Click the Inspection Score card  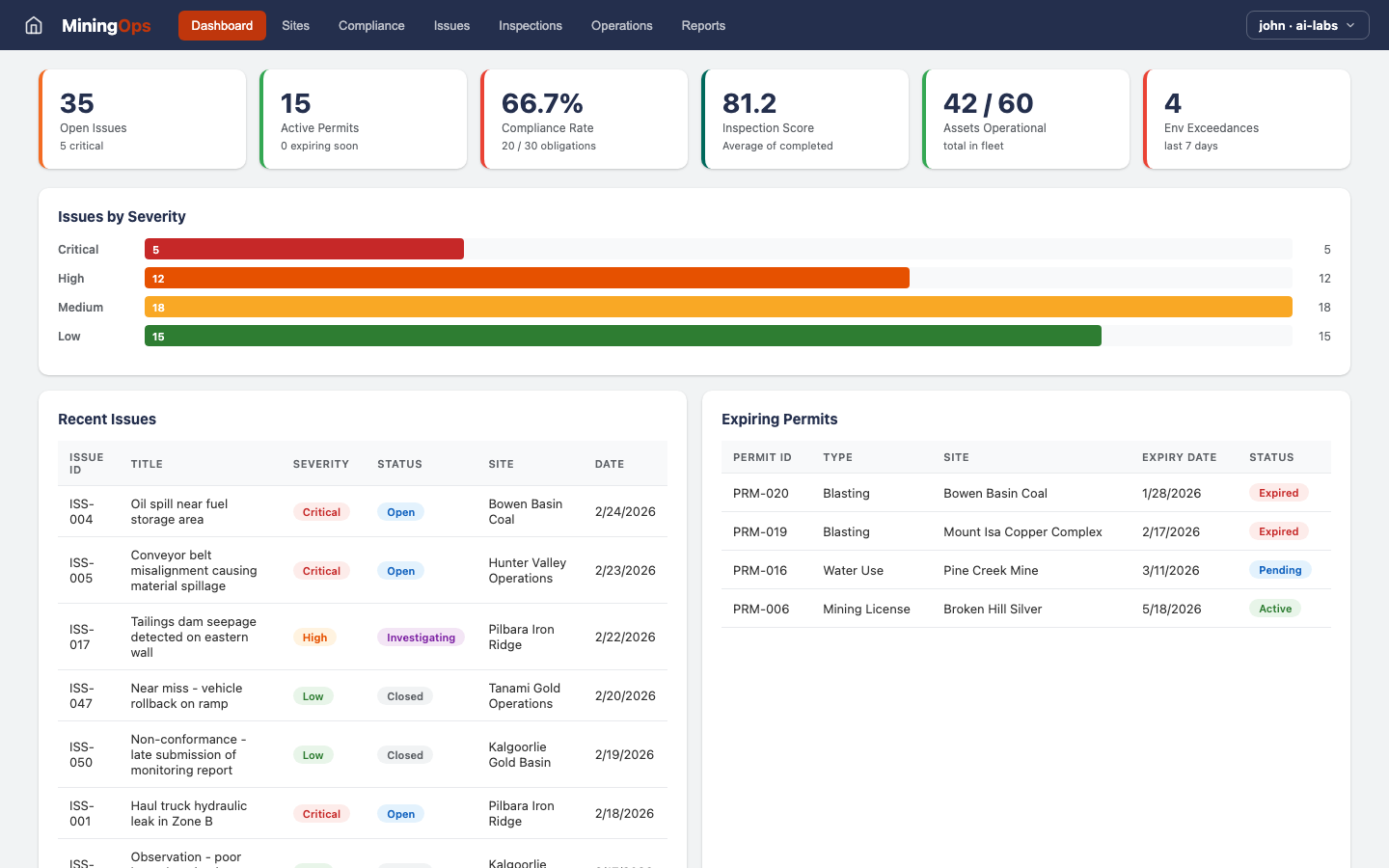(805, 119)
